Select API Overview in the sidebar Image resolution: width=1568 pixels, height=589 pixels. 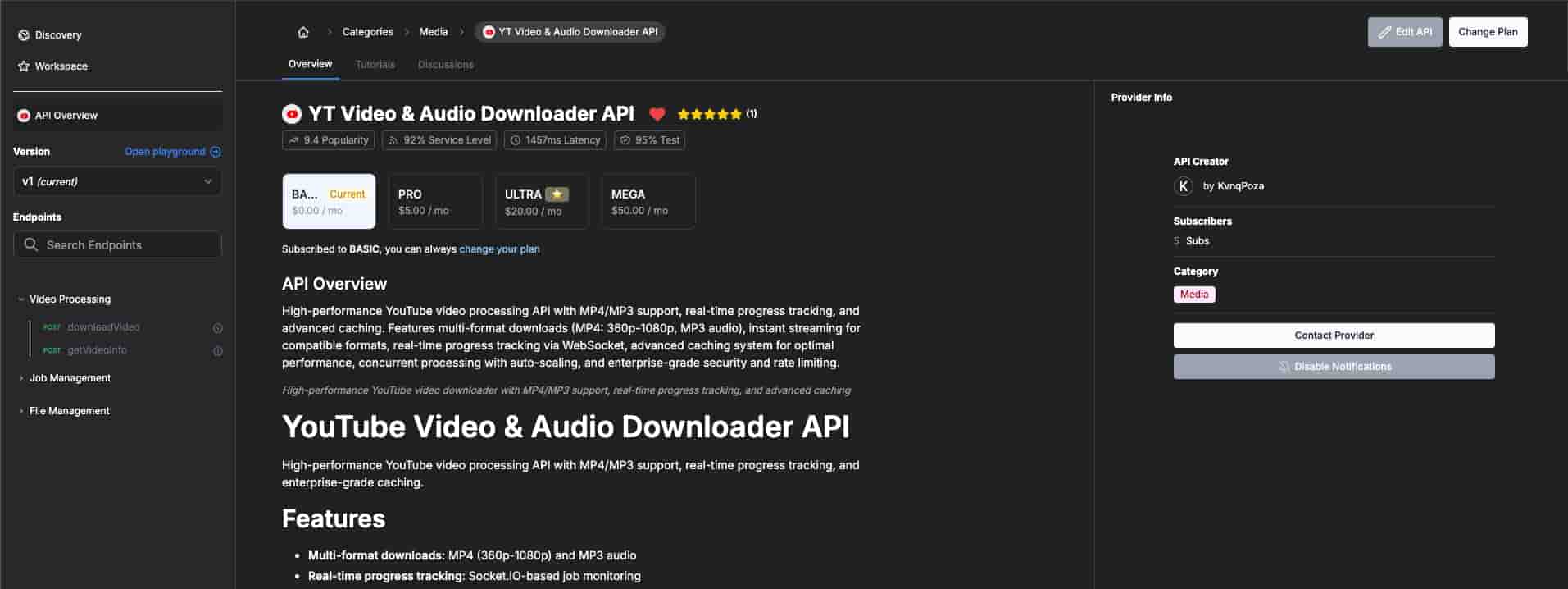(117, 116)
